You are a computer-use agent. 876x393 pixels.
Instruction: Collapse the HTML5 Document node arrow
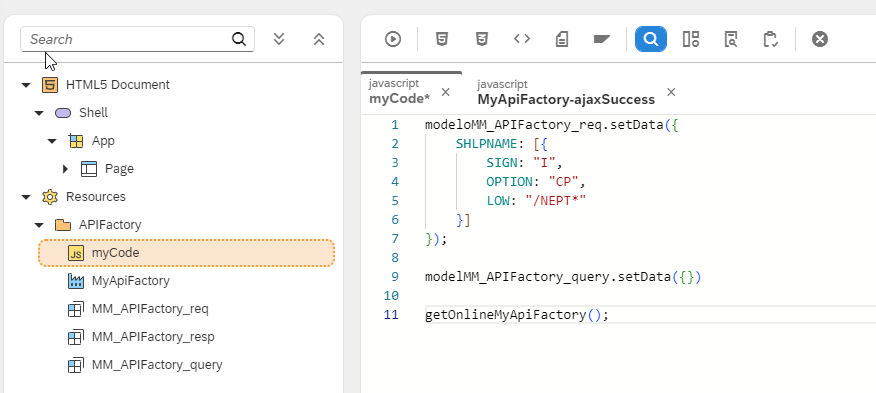pos(26,85)
